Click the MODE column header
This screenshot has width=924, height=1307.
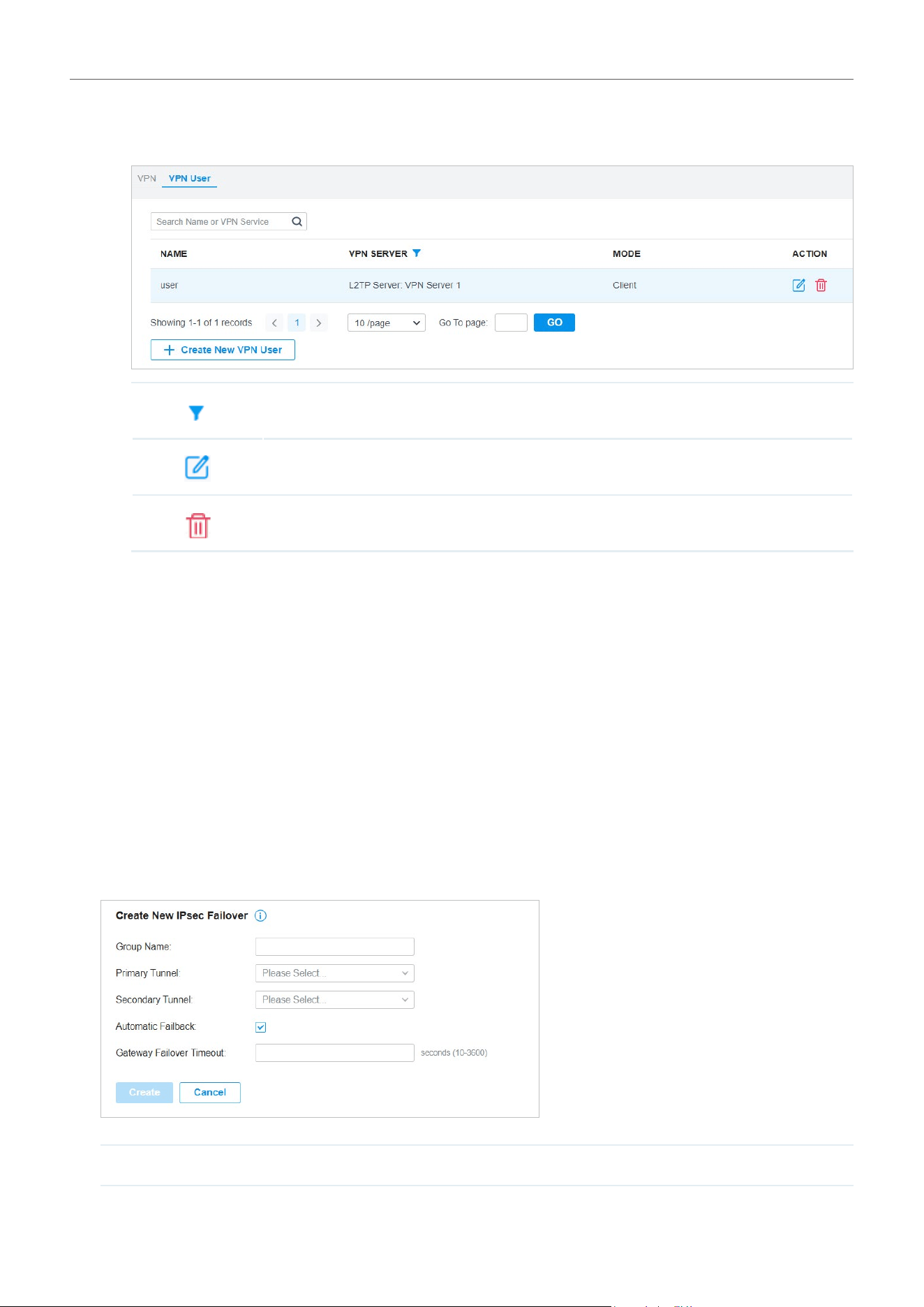pos(627,253)
